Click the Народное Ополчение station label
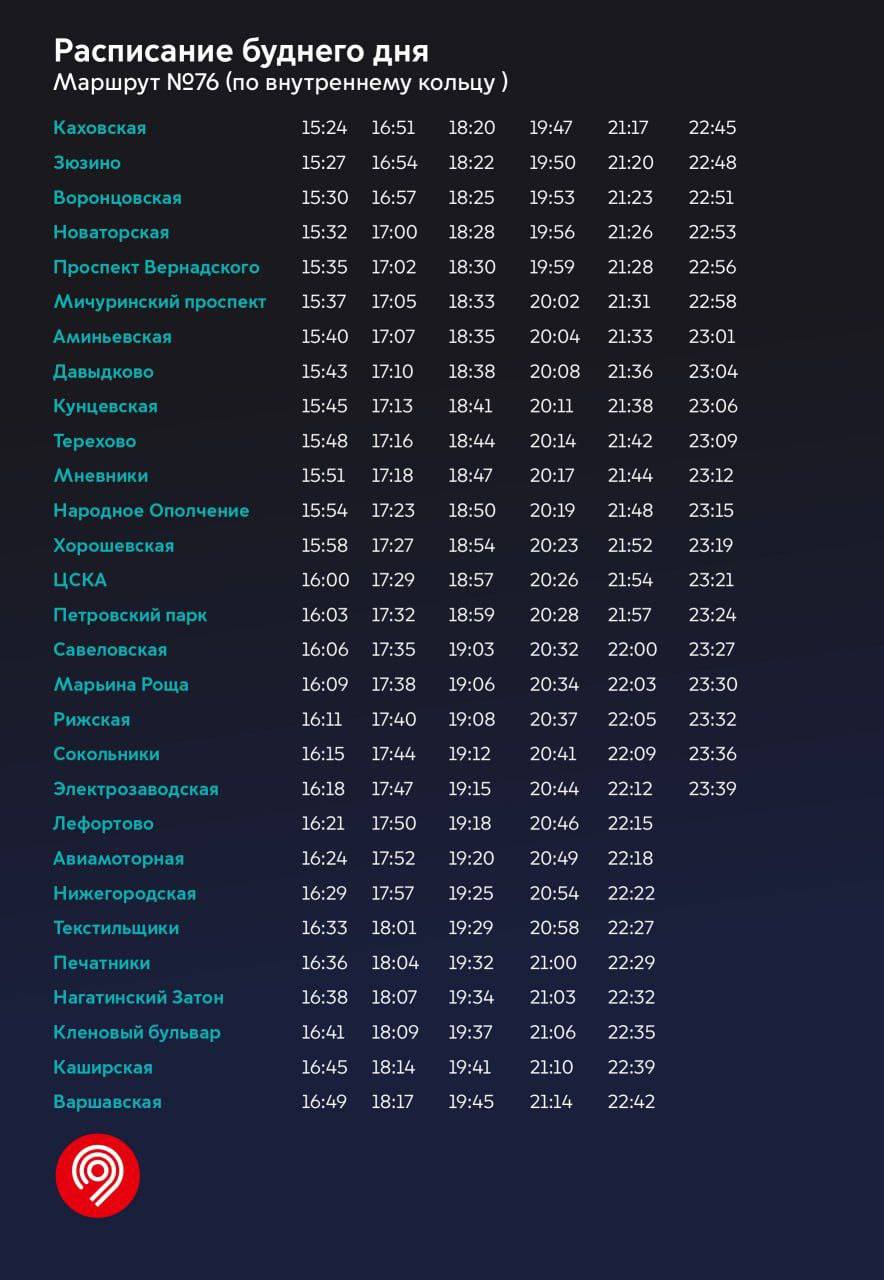884x1280 pixels. tap(151, 511)
